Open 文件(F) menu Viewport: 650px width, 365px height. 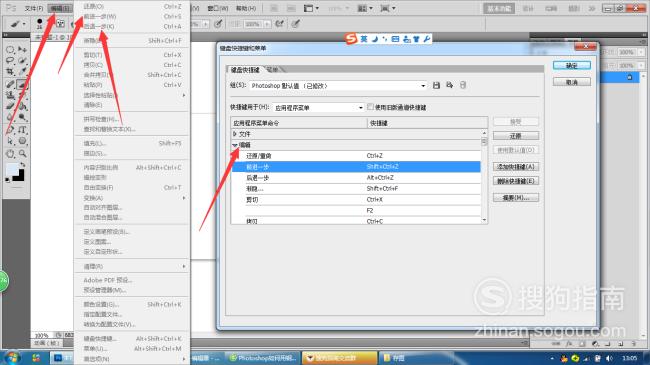click(34, 8)
